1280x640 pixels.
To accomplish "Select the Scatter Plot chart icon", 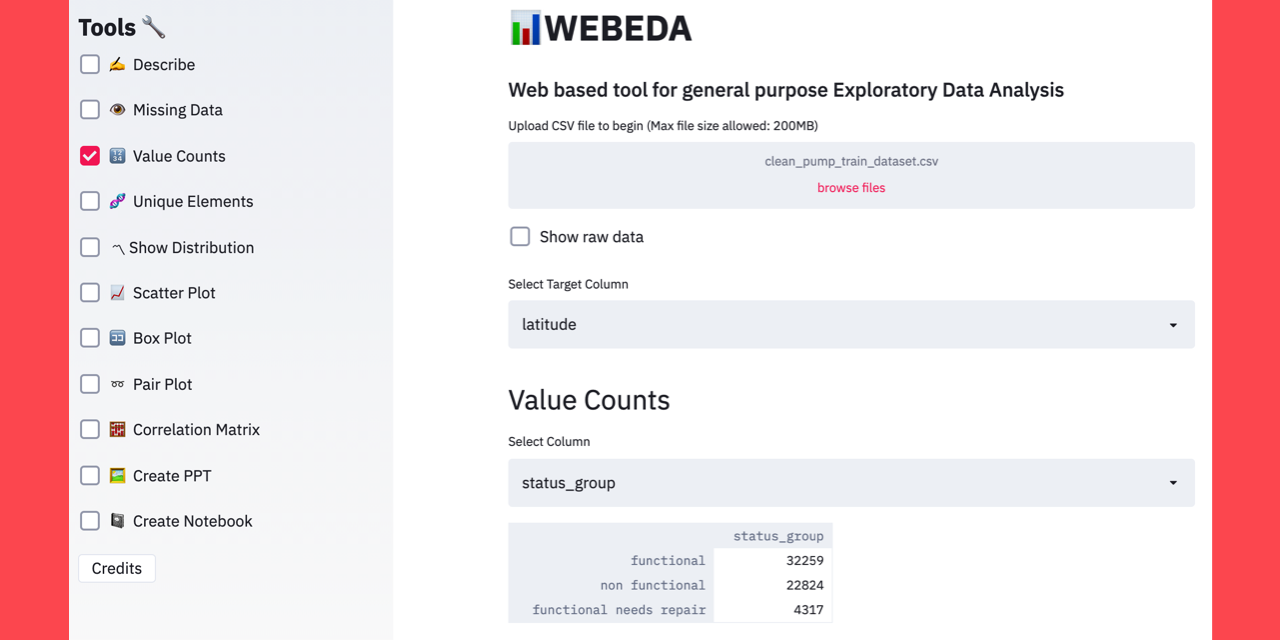I will click(x=117, y=293).
